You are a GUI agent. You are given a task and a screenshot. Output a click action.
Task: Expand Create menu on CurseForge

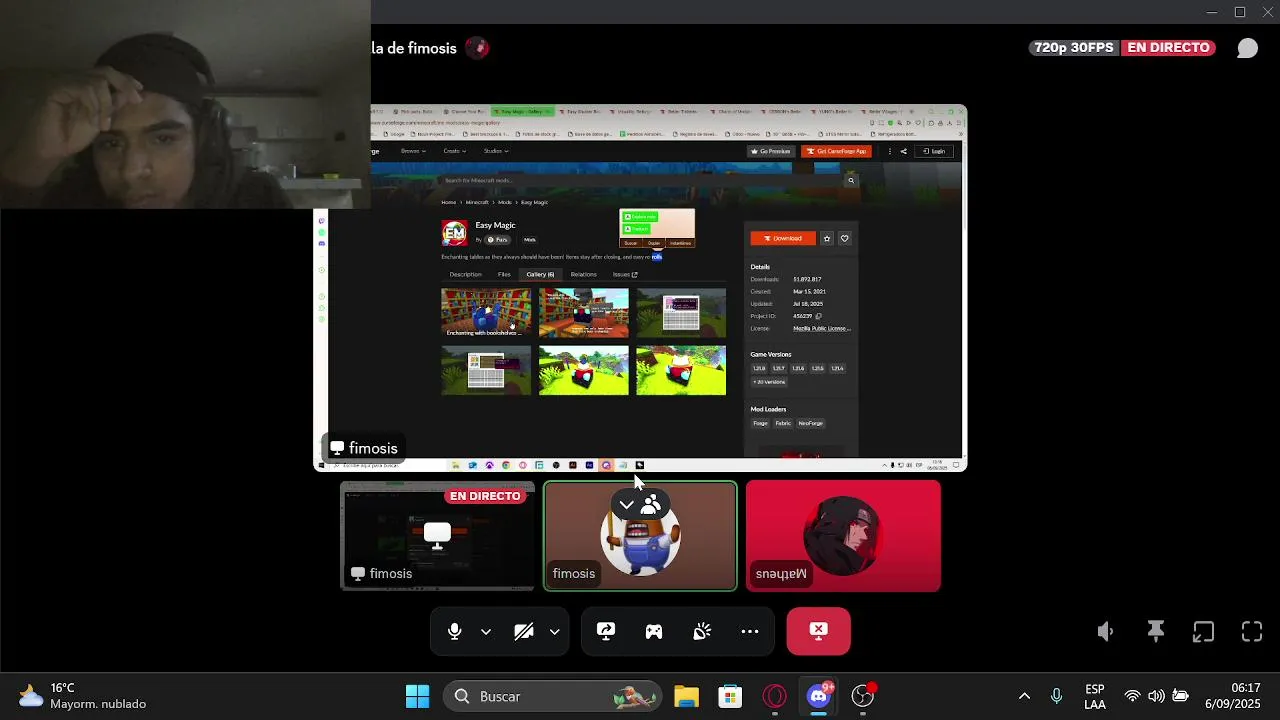tap(455, 151)
